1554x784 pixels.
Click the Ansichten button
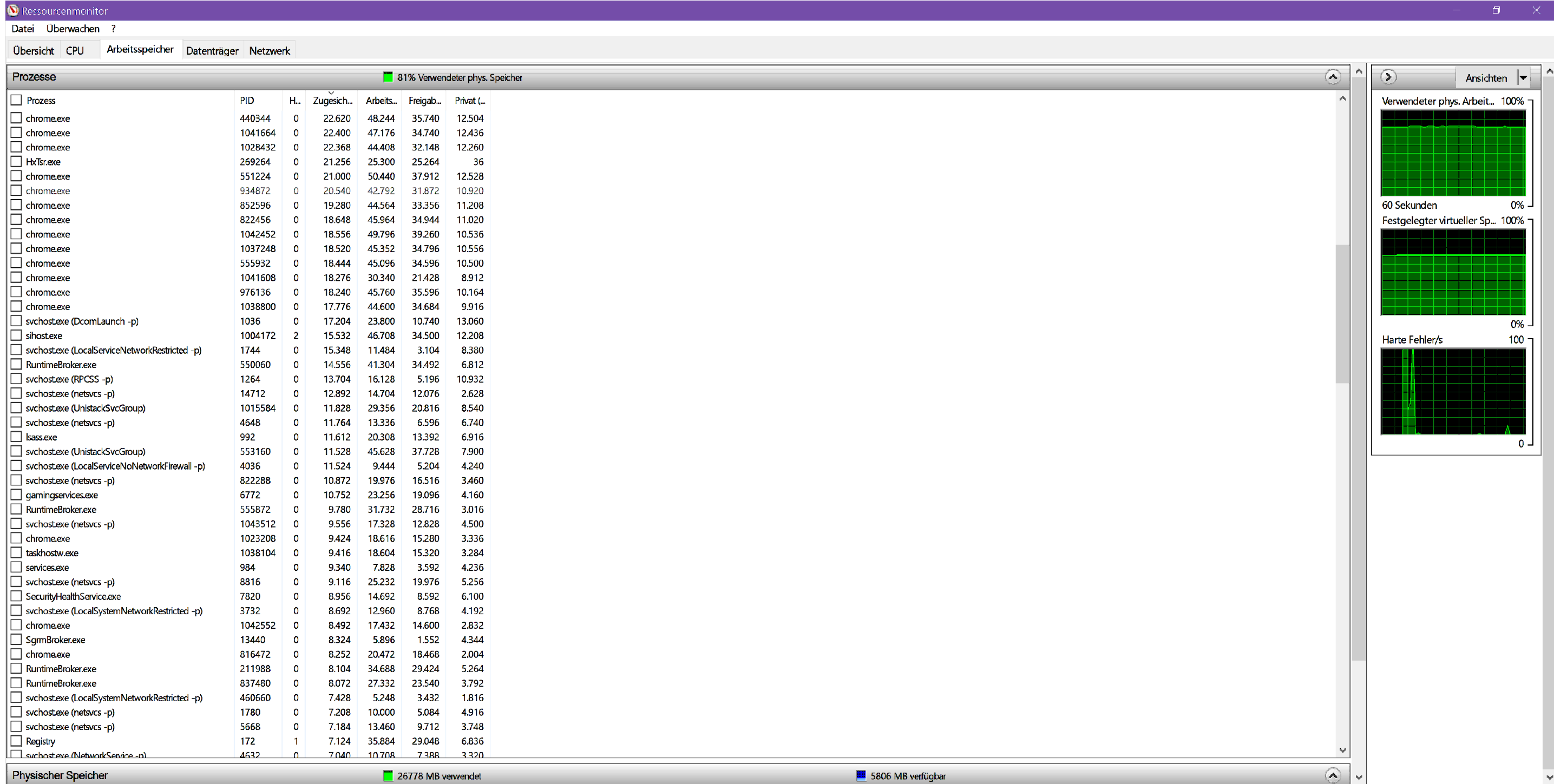[1485, 78]
